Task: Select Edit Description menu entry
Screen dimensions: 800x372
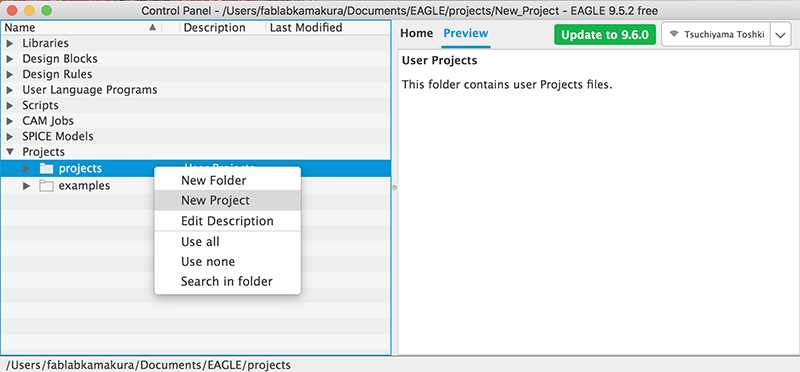Action: point(228,221)
